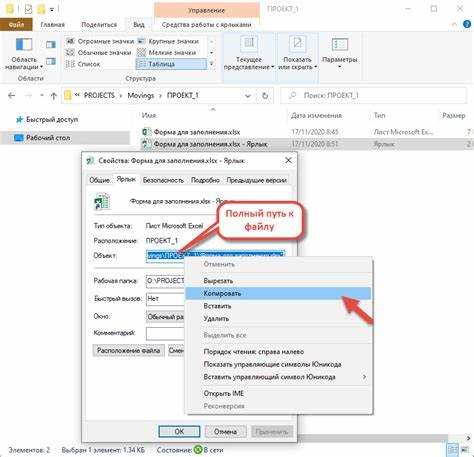The width and height of the screenshot is (474, 457).
Task: Refresh the folder view
Action: pyautogui.click(x=265, y=96)
